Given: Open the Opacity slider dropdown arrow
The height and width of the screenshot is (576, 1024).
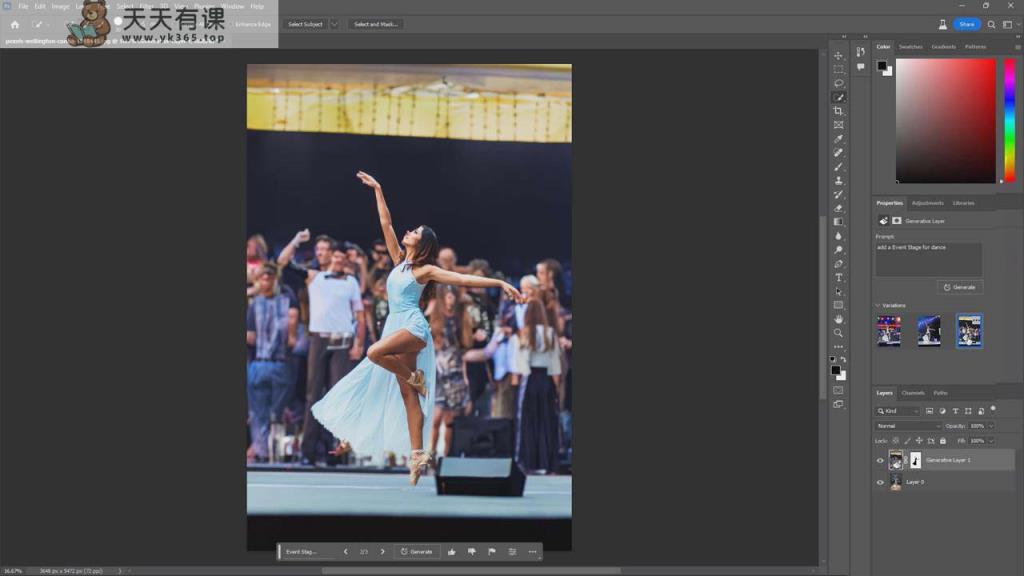Looking at the screenshot, I should pos(991,426).
